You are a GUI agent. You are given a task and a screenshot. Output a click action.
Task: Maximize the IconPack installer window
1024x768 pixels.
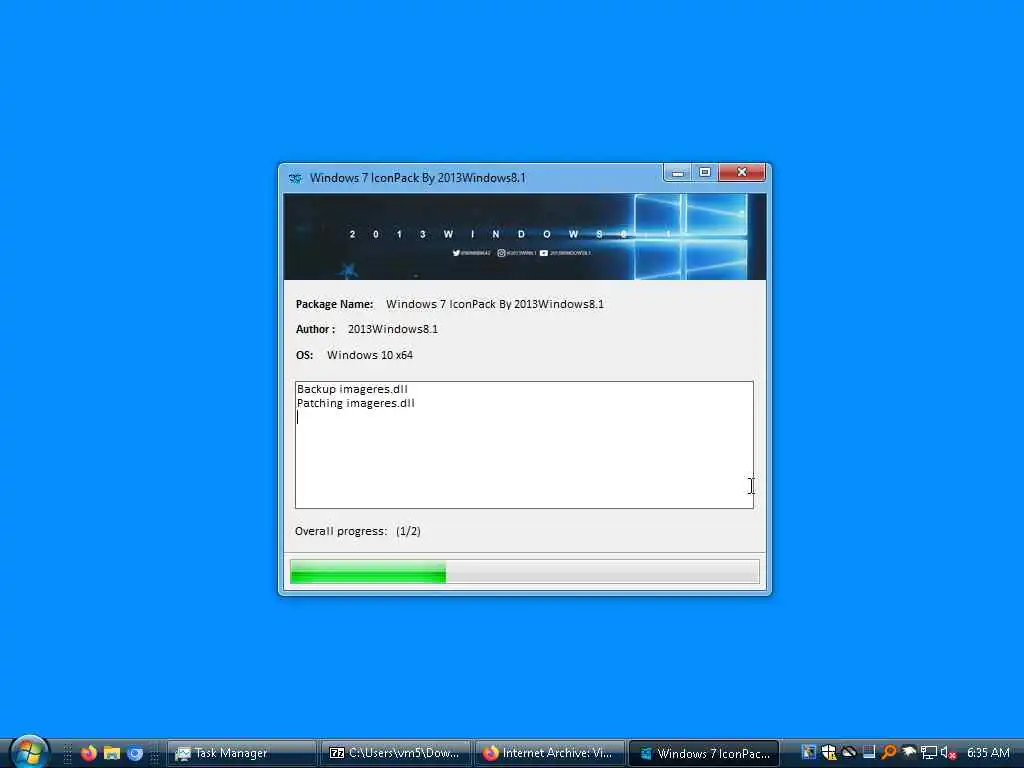705,172
